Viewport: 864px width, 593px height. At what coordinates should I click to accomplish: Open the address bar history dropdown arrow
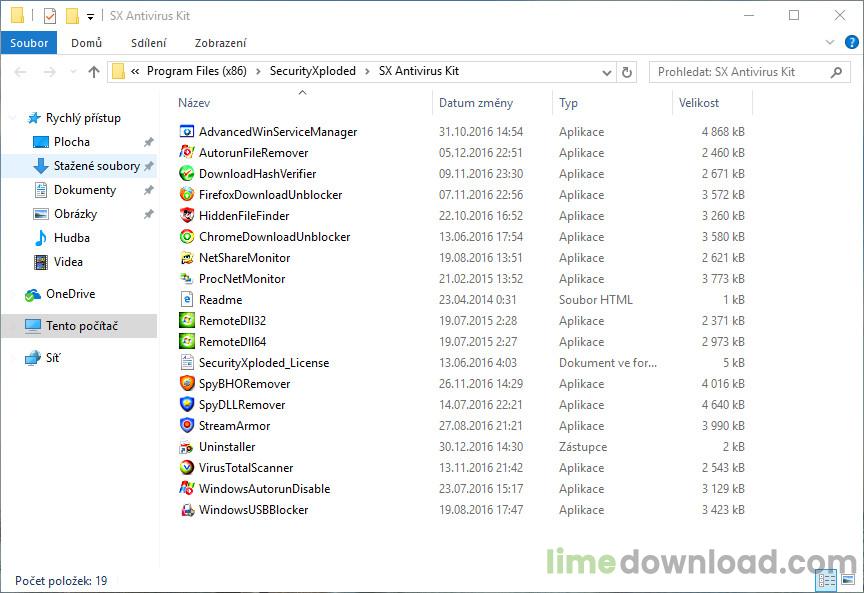tap(606, 72)
